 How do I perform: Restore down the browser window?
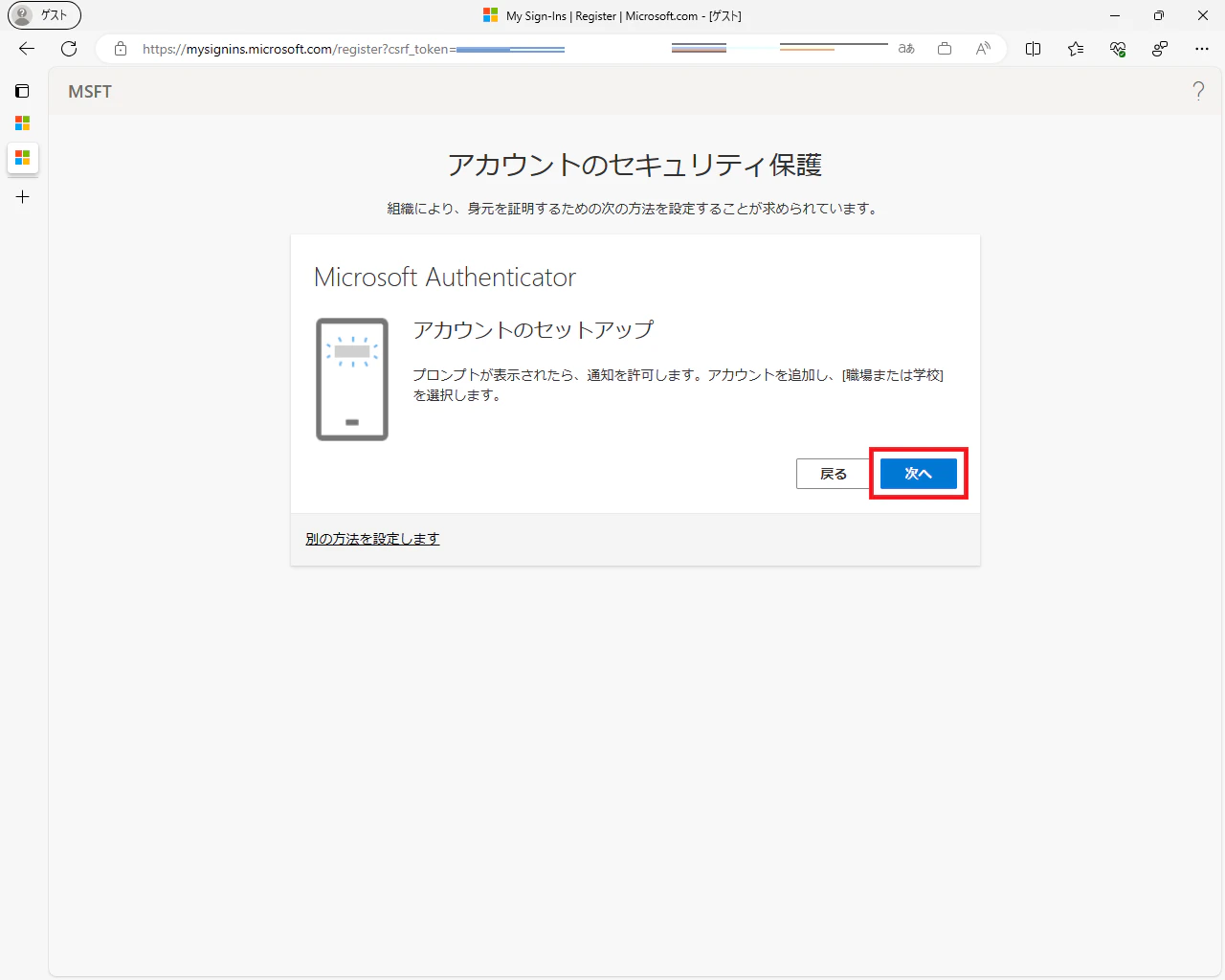click(x=1159, y=15)
